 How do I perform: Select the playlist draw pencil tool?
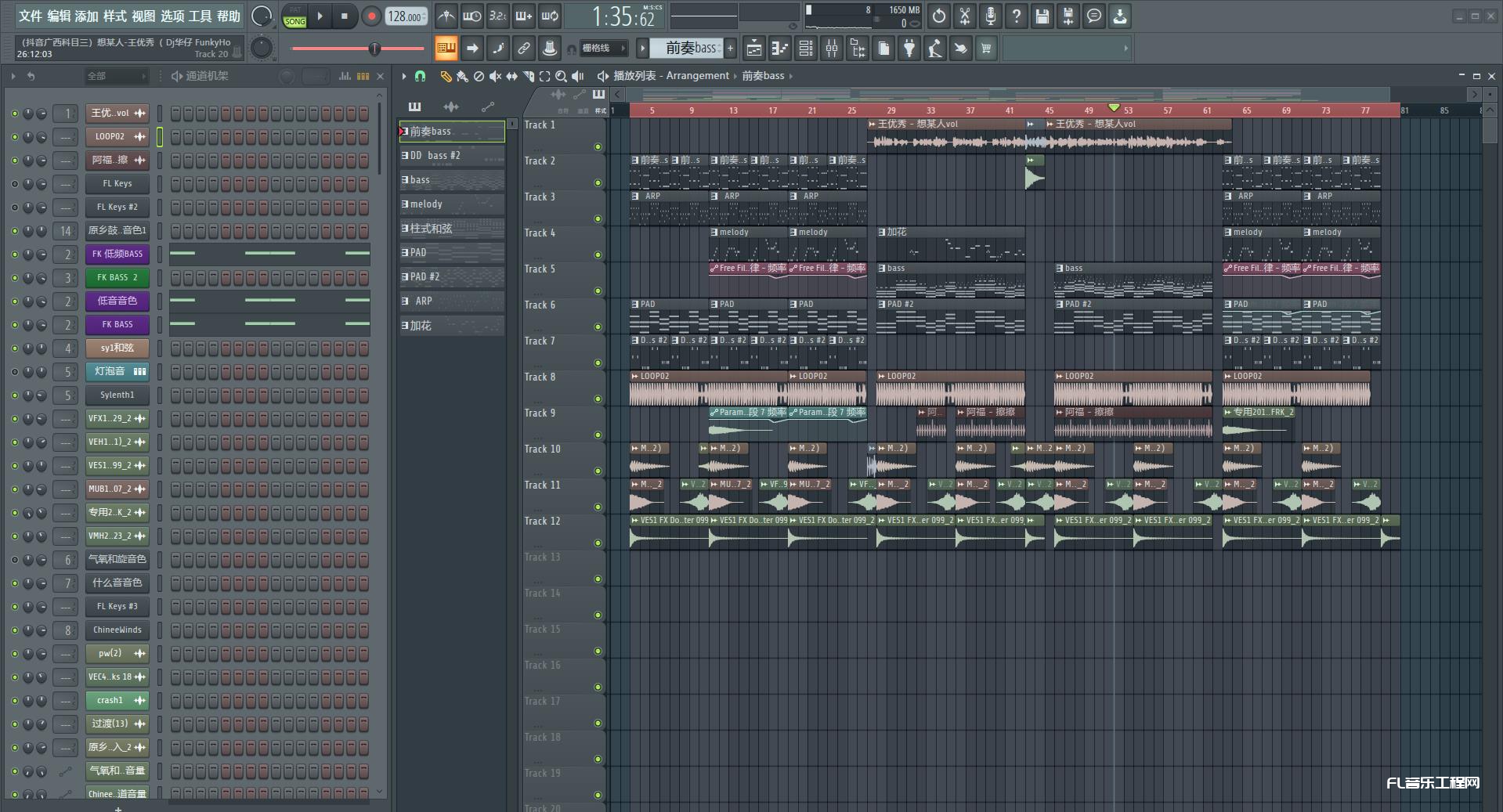[x=446, y=76]
